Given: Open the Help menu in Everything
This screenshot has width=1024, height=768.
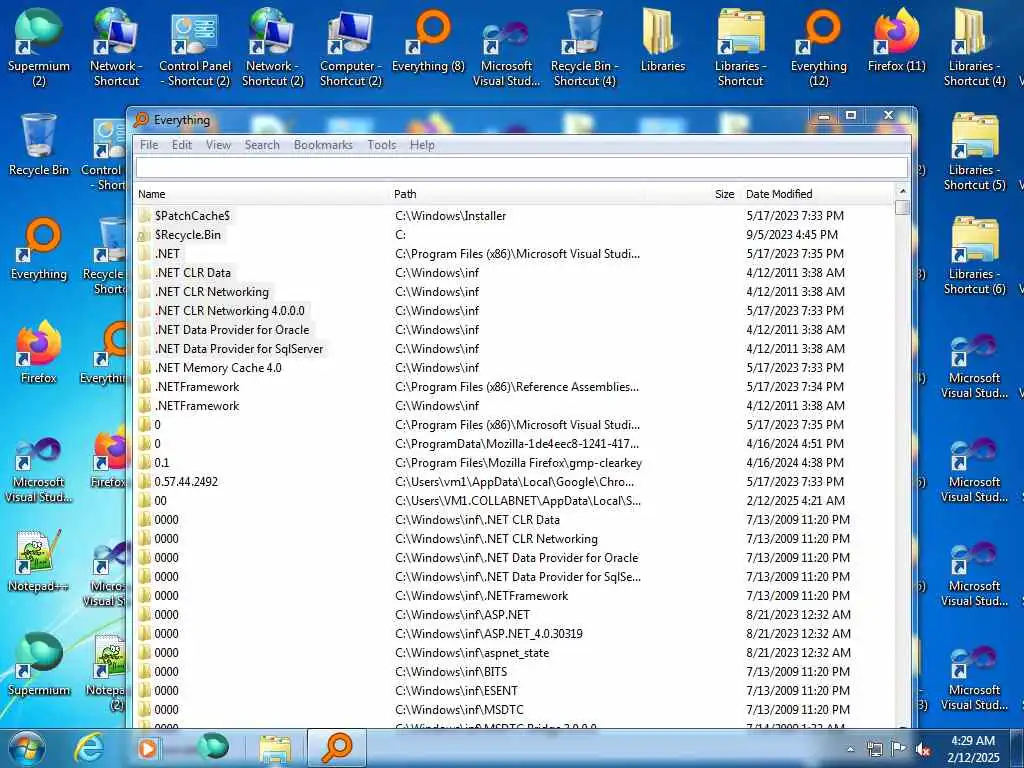Looking at the screenshot, I should pyautogui.click(x=422, y=145).
